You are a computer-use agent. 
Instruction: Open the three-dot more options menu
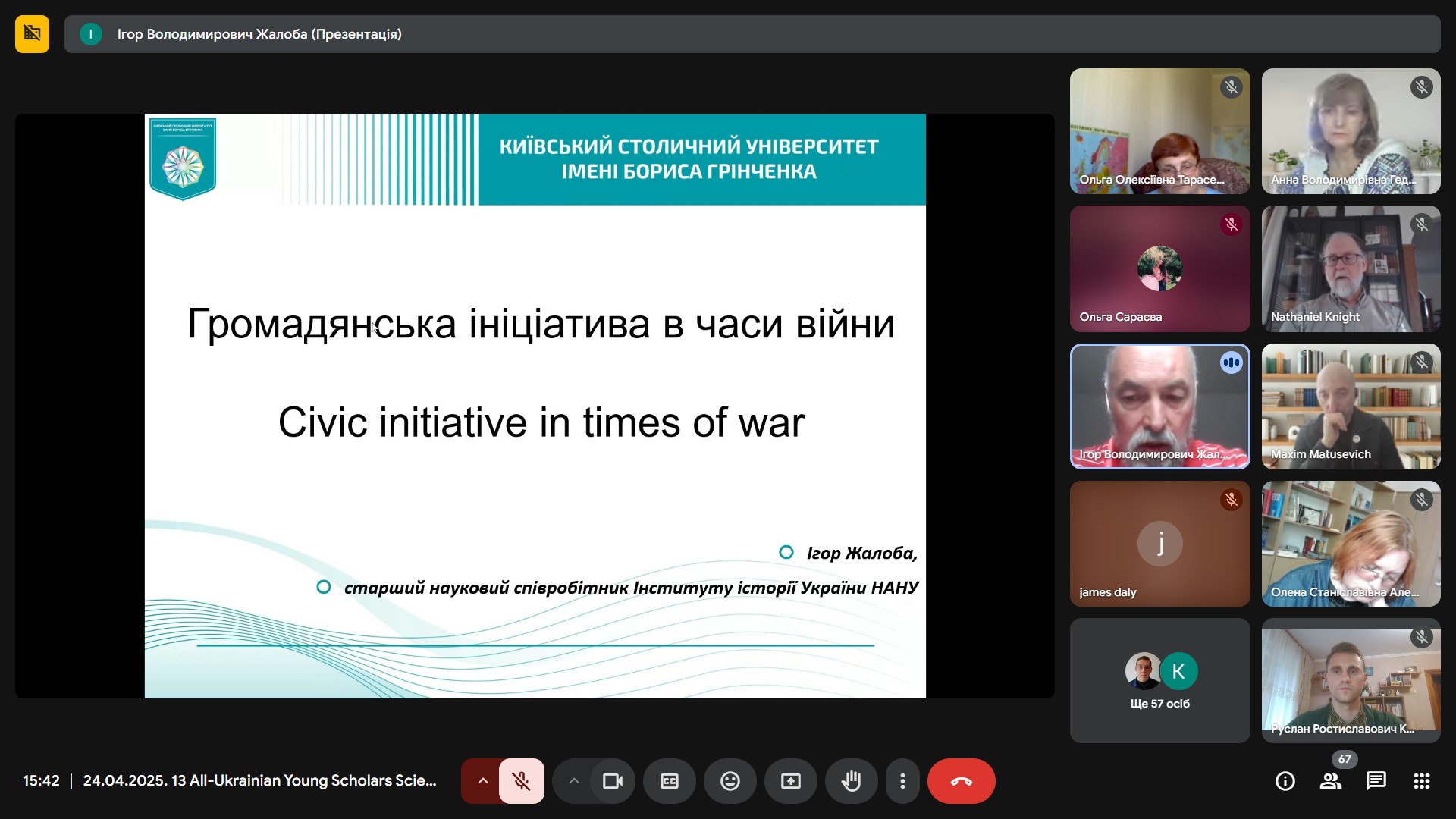pos(902,781)
